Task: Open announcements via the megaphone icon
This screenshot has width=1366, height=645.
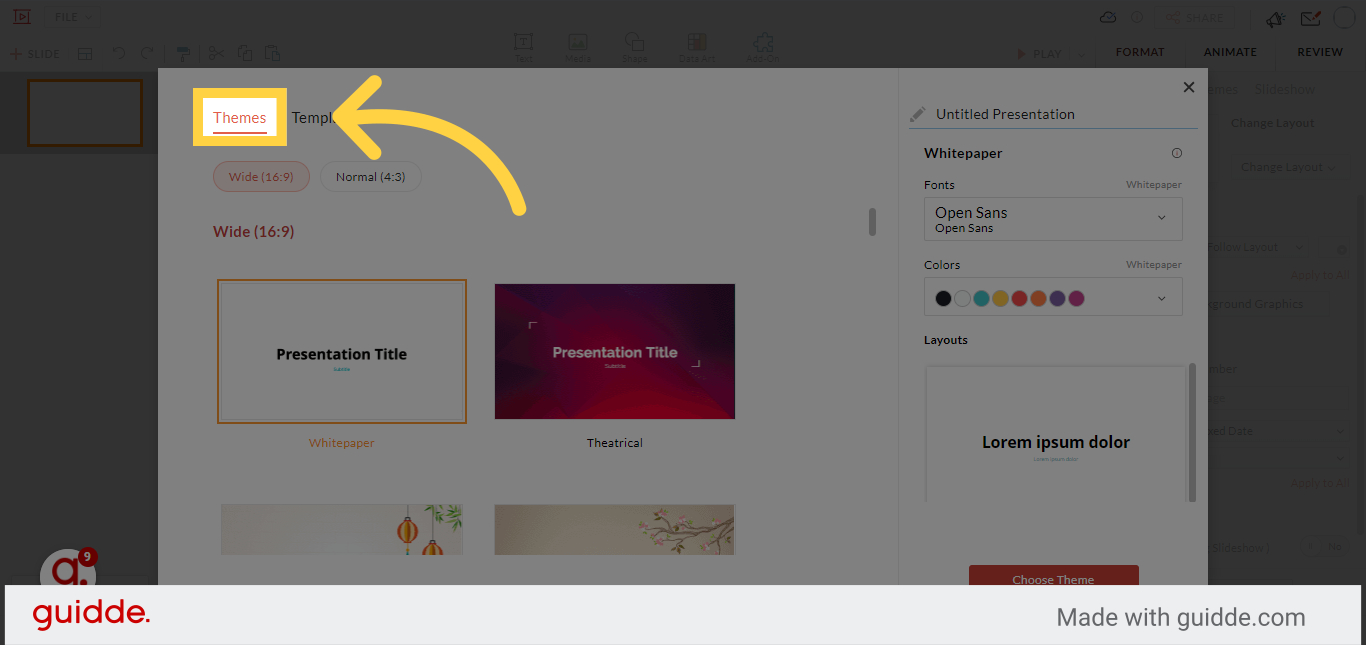Action: pos(1276,18)
